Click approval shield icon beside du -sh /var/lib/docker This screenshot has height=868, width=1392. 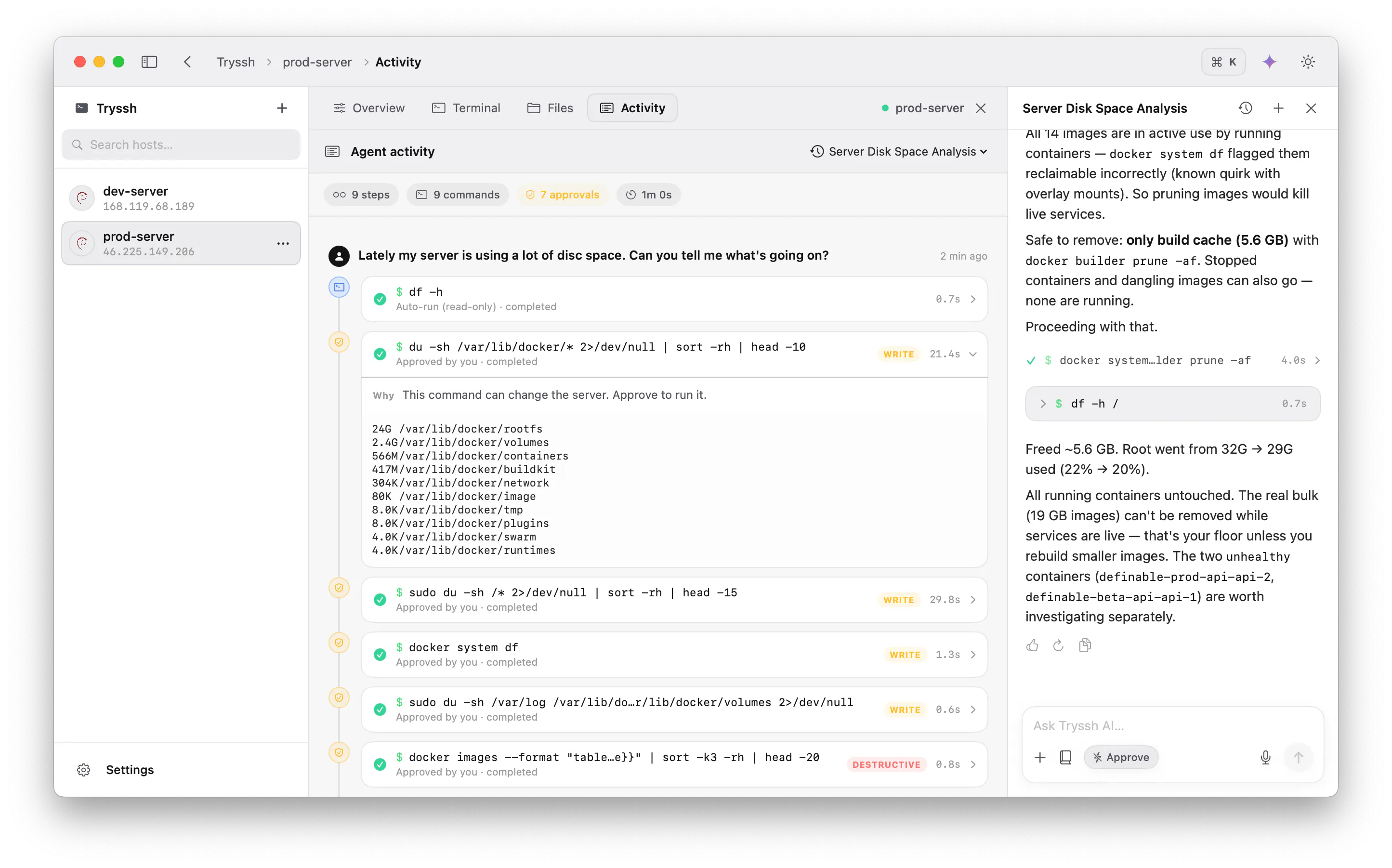click(339, 342)
